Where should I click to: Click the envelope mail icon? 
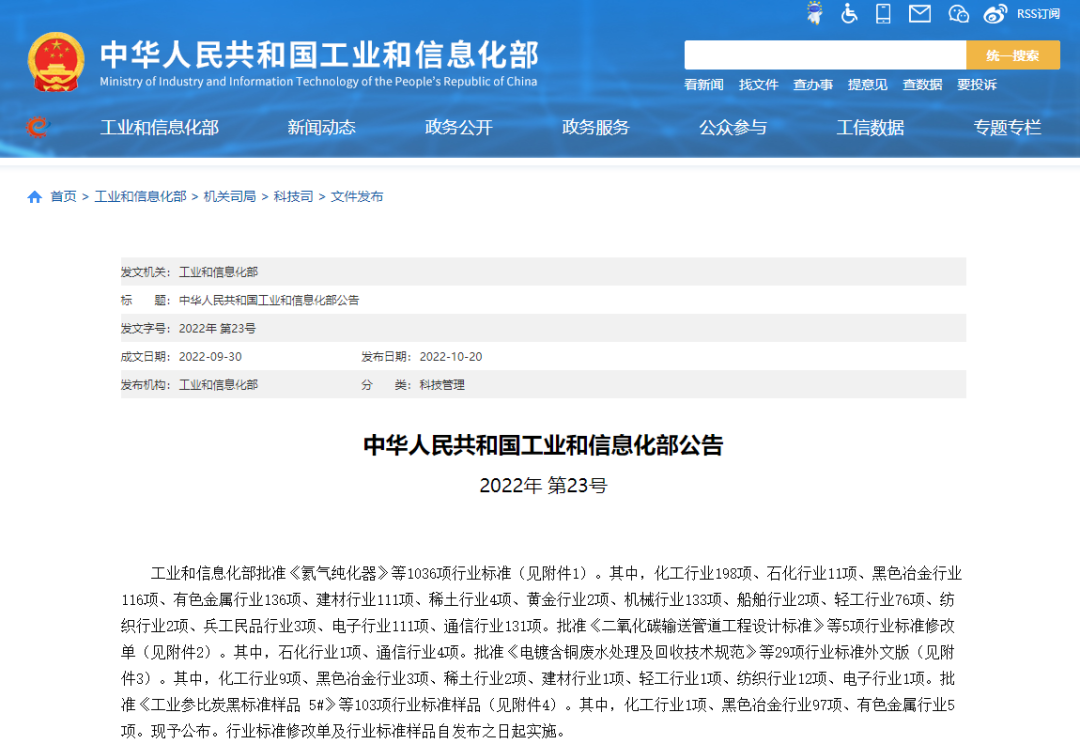[920, 13]
